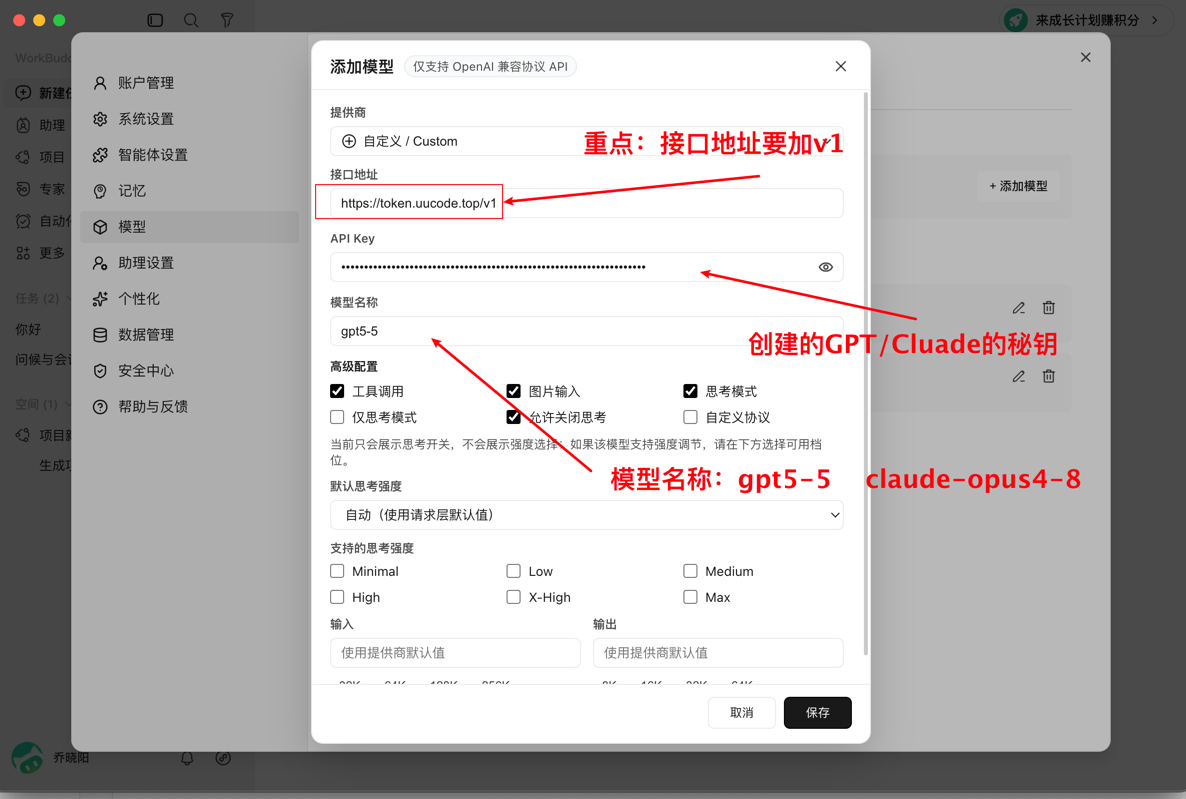Close the 添加模型 dialog
Screen dimensions: 1186x799
[840, 67]
